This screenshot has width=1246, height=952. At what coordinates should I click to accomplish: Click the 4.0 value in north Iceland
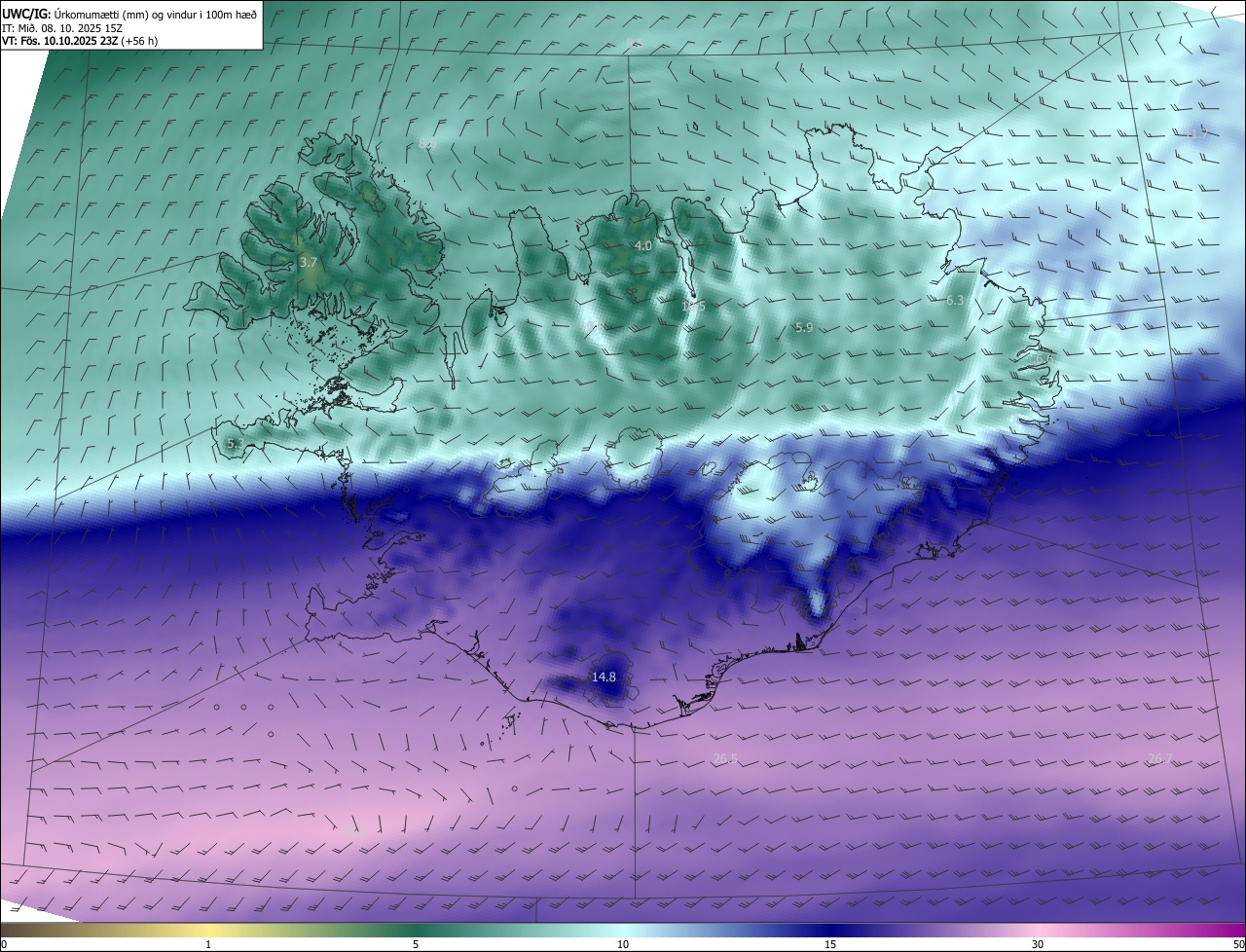643,246
